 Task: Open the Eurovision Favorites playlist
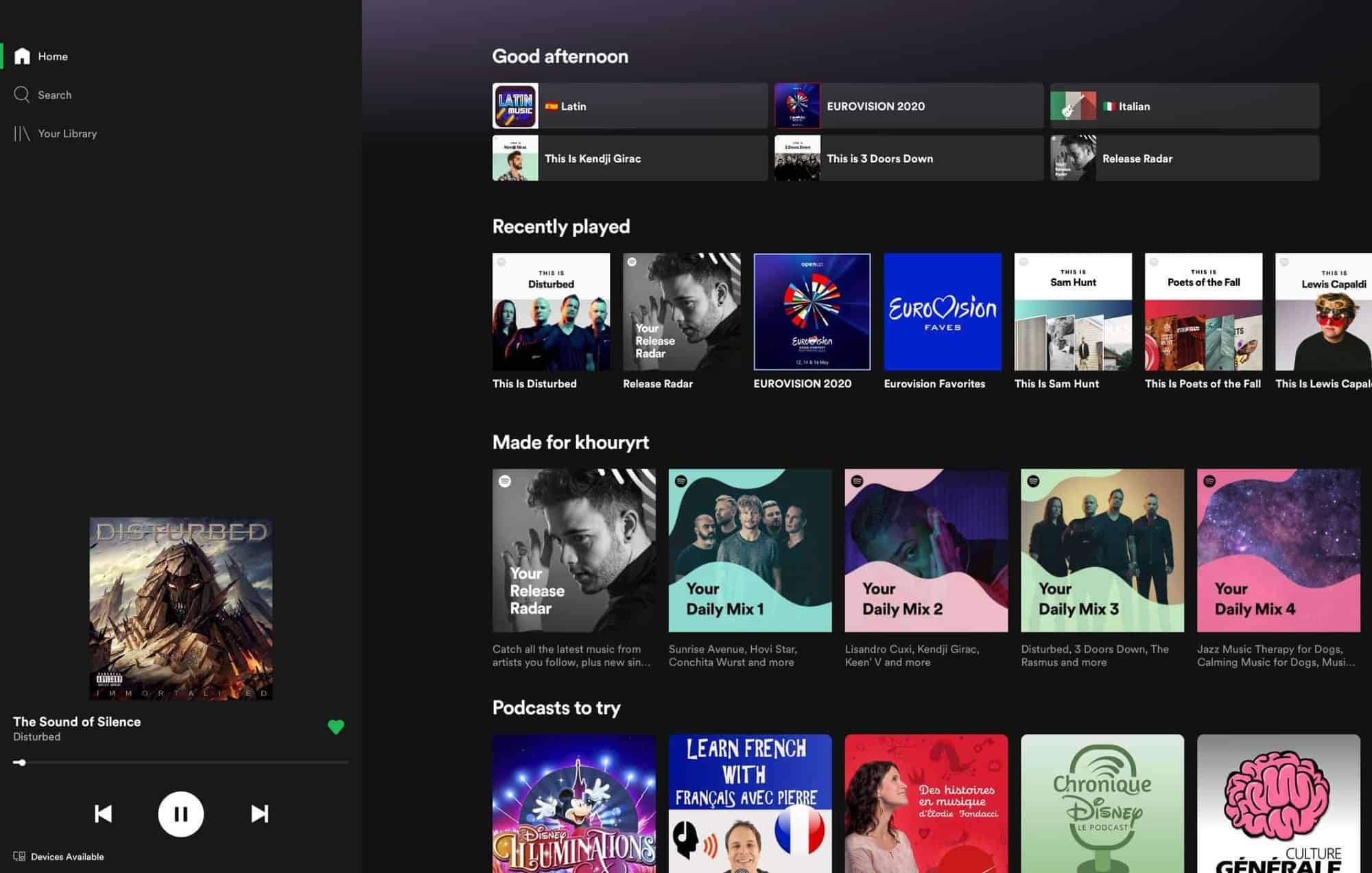pyautogui.click(x=942, y=312)
